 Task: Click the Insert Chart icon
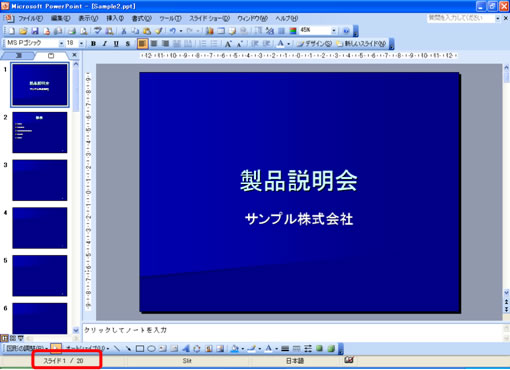pos(210,31)
